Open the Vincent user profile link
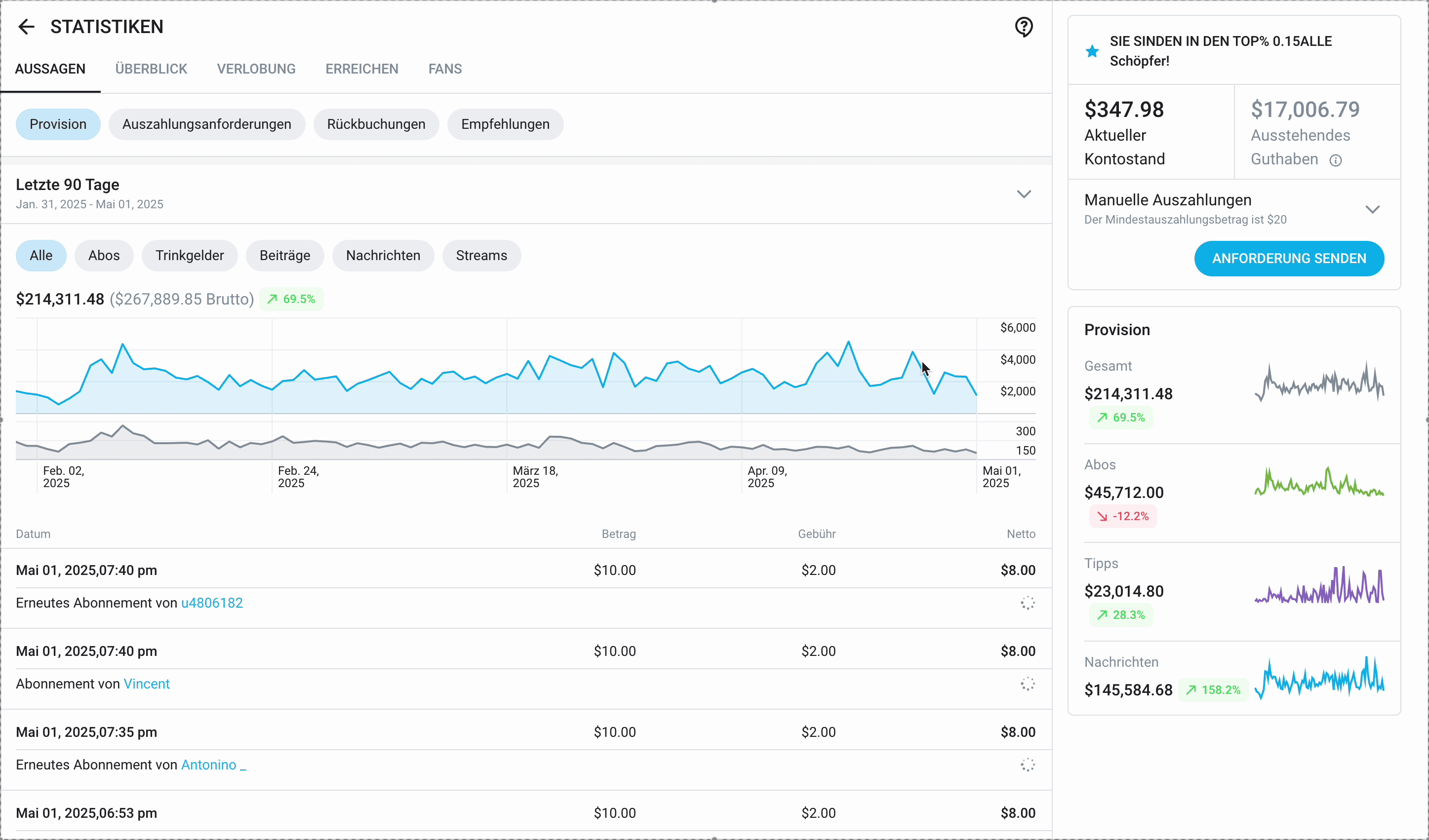Screen dimensions: 1429x840 146,684
